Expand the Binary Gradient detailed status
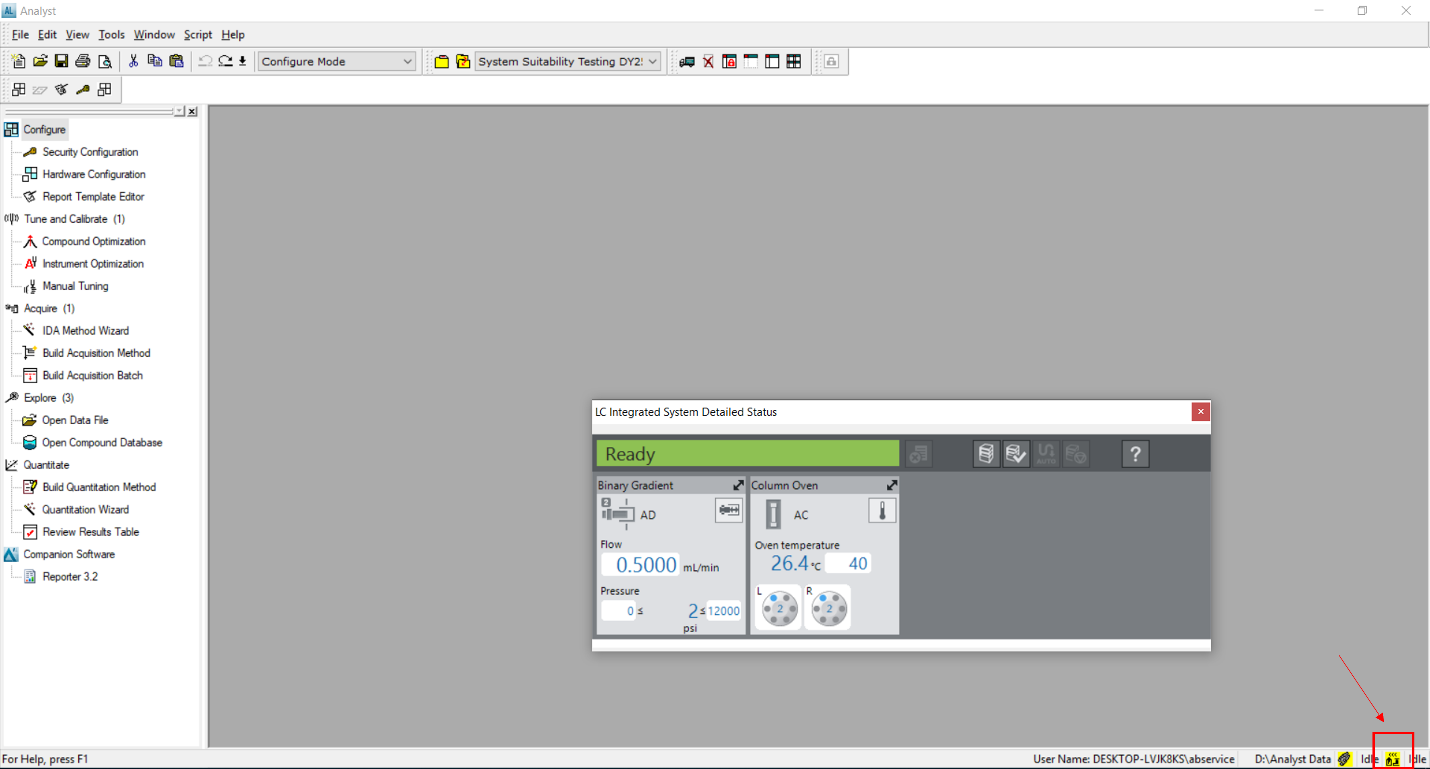The width and height of the screenshot is (1430, 769). tap(737, 484)
